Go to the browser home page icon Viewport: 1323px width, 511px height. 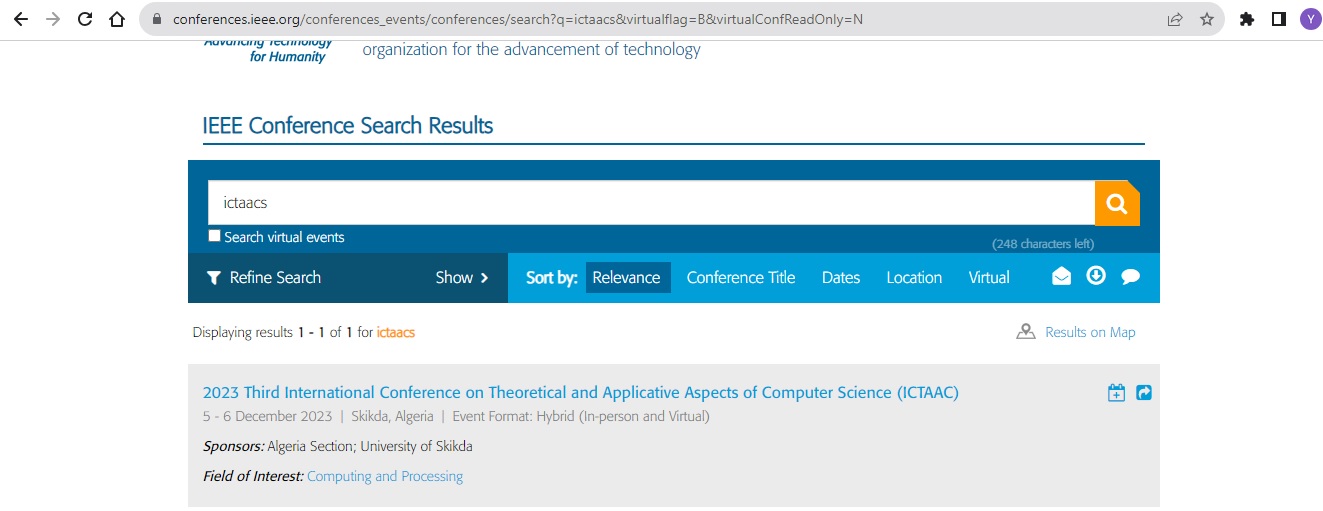[117, 19]
